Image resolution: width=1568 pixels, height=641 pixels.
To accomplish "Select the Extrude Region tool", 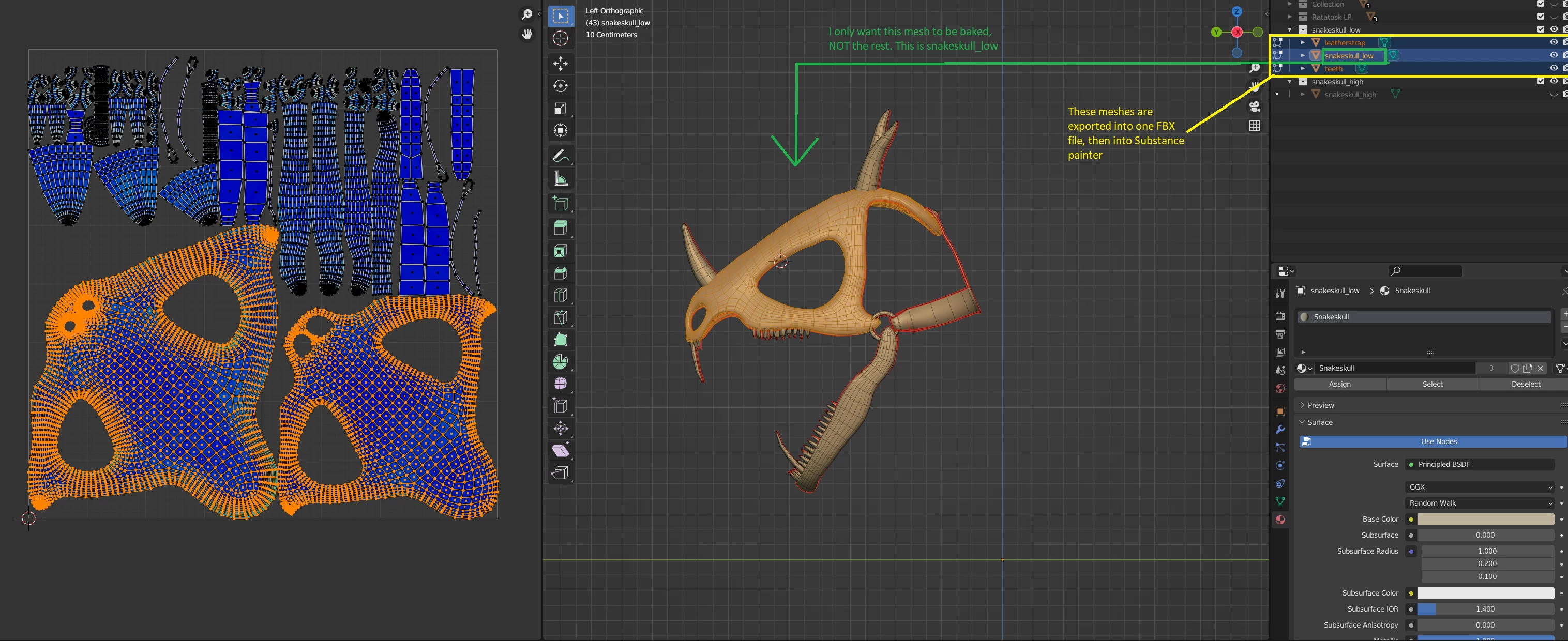I will (x=560, y=228).
